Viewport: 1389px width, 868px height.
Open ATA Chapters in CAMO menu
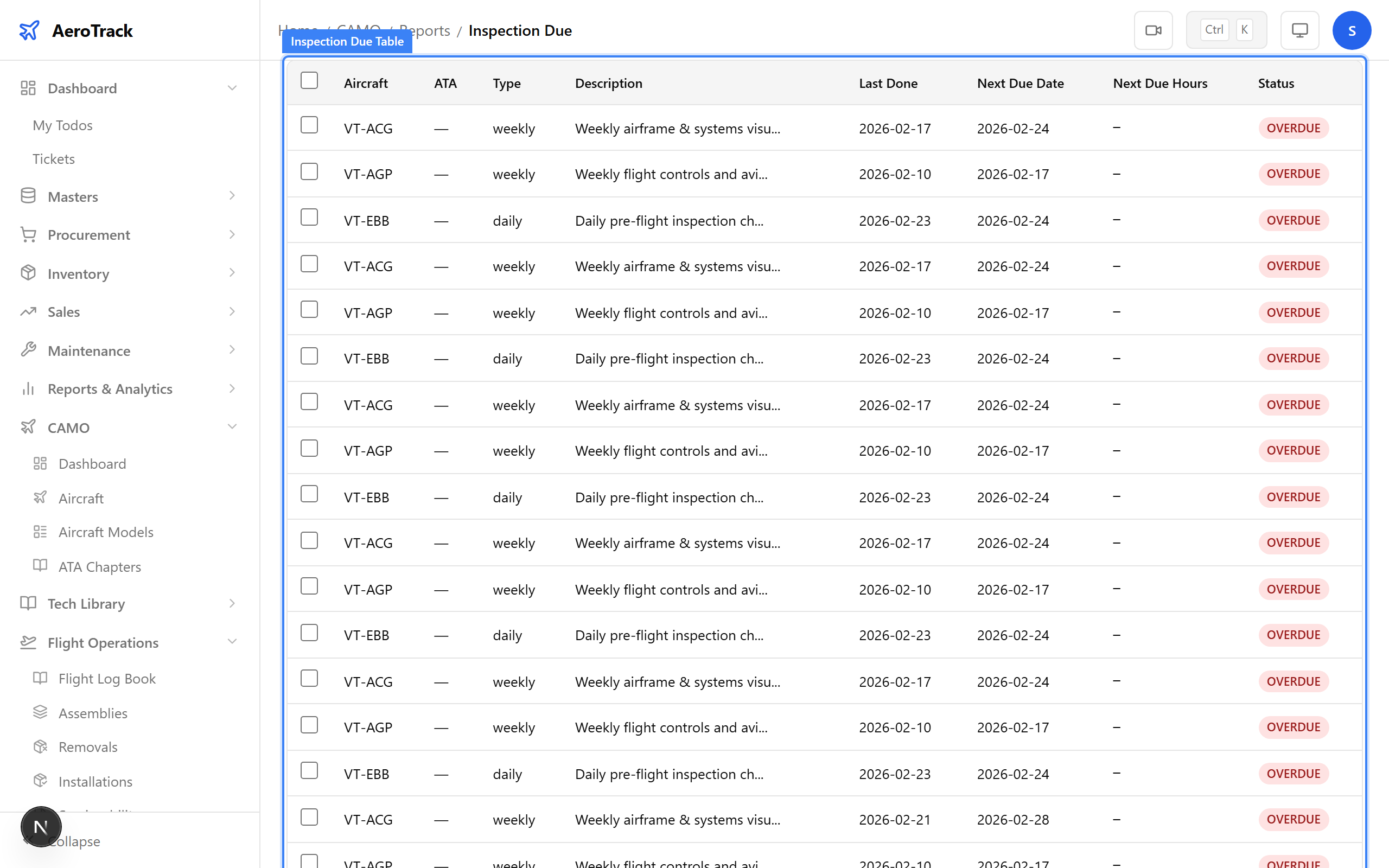pyautogui.click(x=99, y=566)
